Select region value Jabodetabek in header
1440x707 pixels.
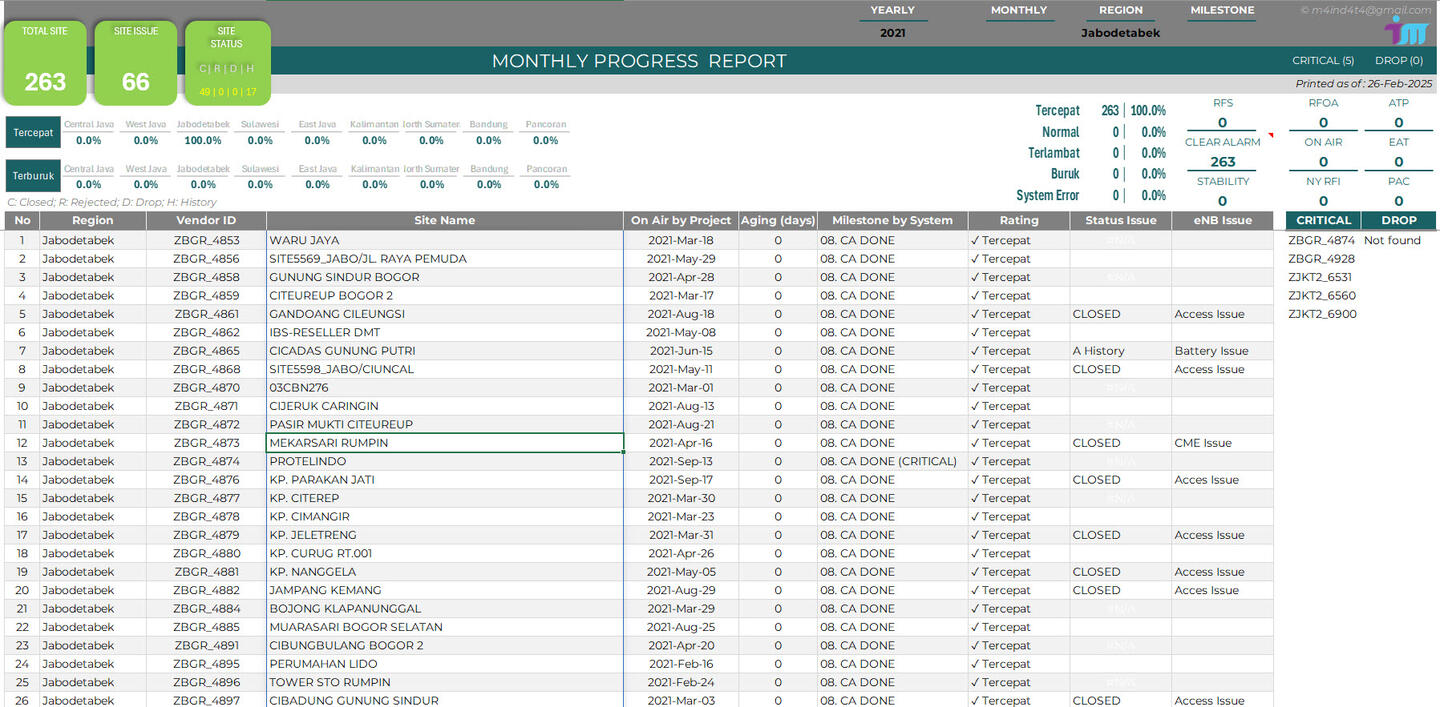1121,33
